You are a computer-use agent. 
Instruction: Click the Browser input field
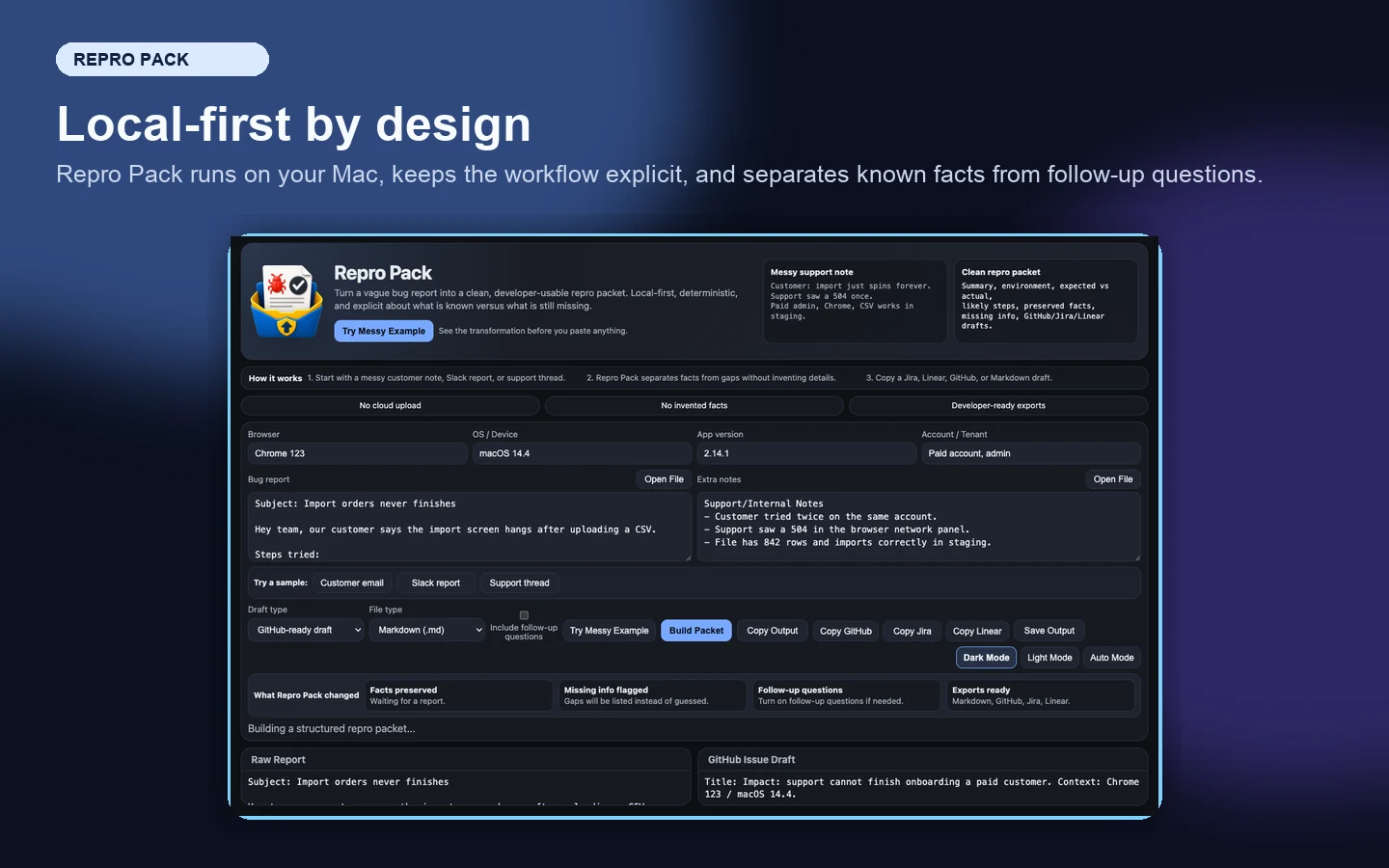[357, 453]
